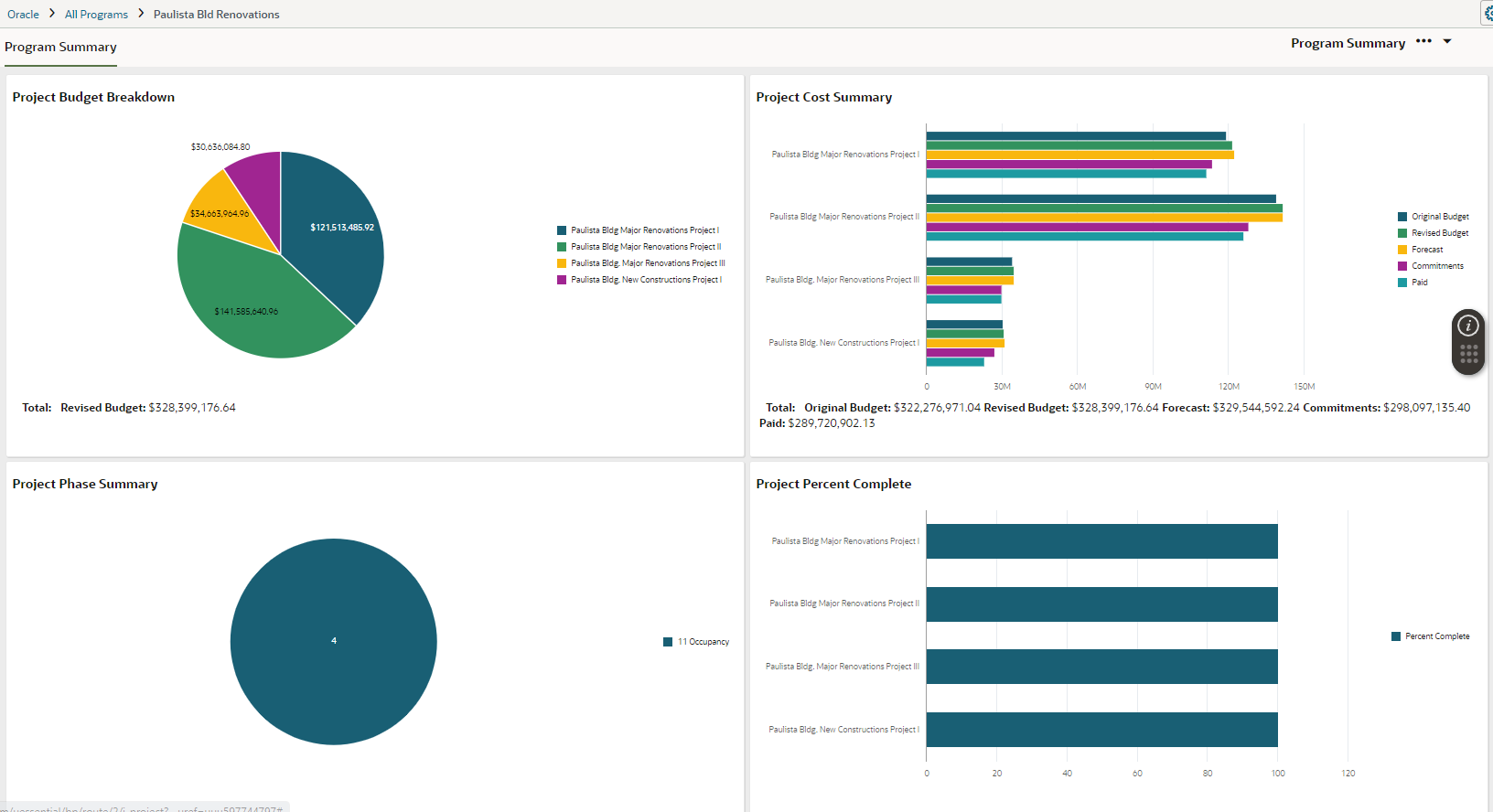The image size is (1493, 812).
Task: Open the three-dots Program Summary menu
Action: point(1423,41)
